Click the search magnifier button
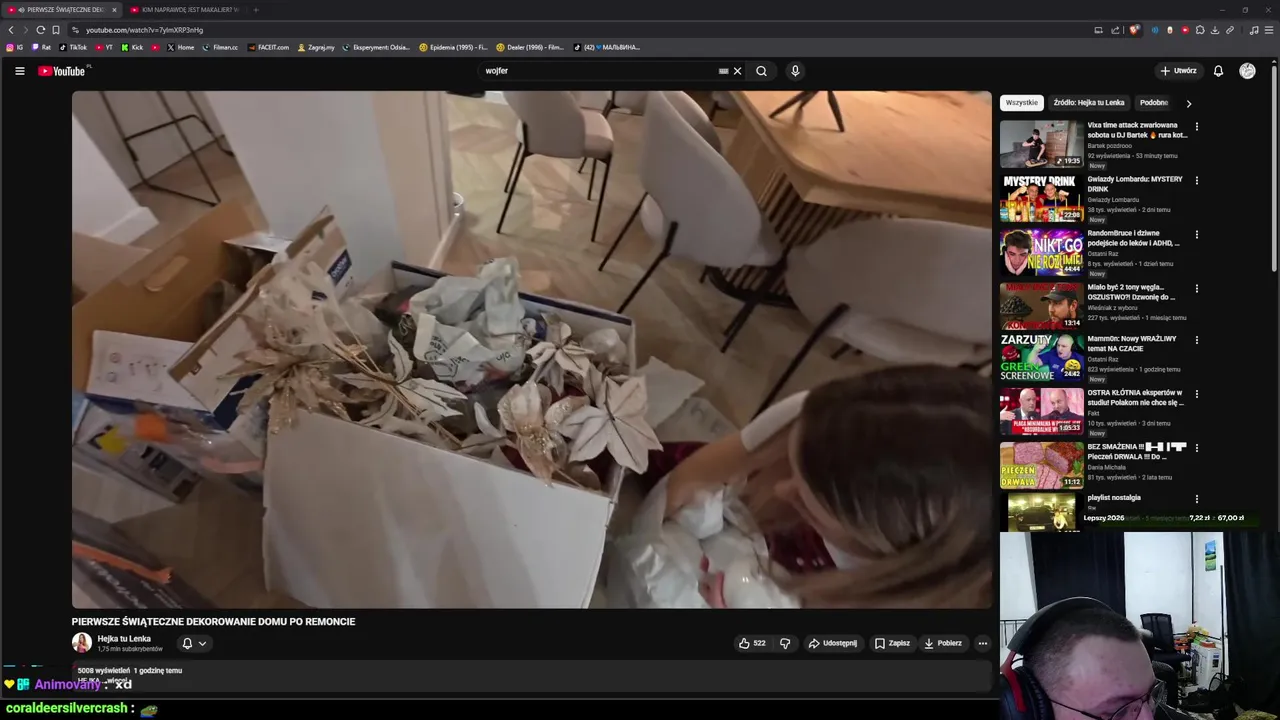The width and height of the screenshot is (1280, 720). (x=761, y=71)
